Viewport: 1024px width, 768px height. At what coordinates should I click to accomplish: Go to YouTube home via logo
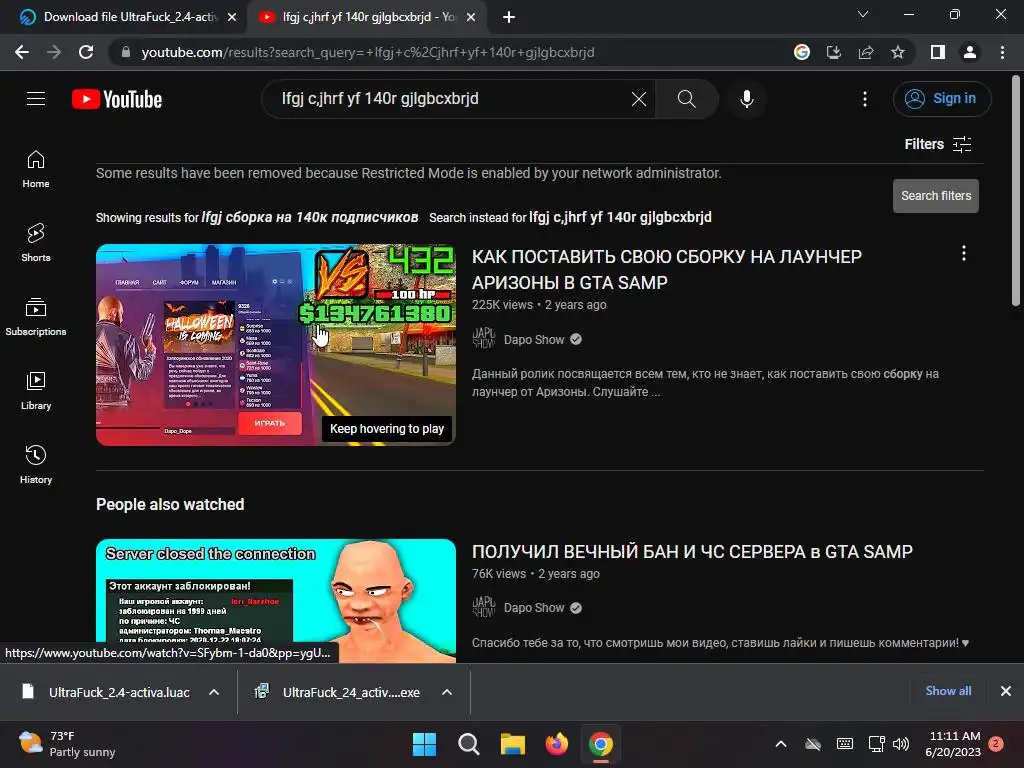tap(117, 99)
